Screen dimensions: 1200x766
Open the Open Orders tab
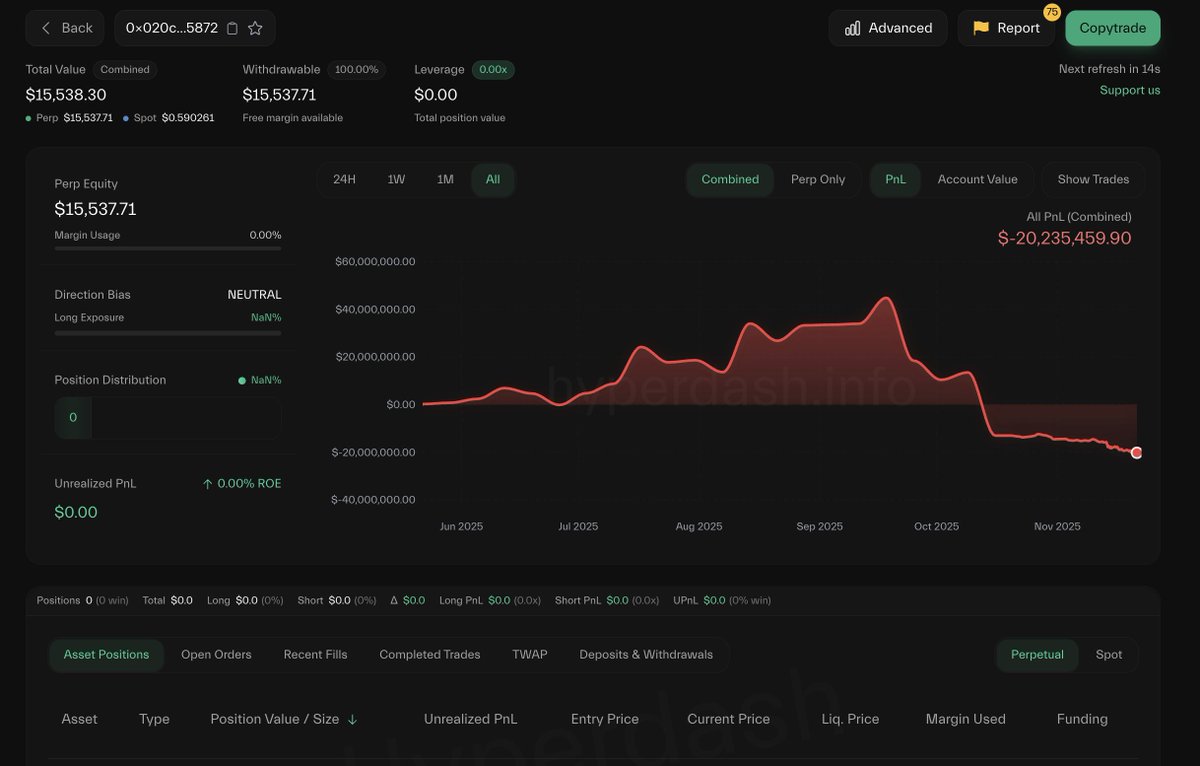pos(216,654)
